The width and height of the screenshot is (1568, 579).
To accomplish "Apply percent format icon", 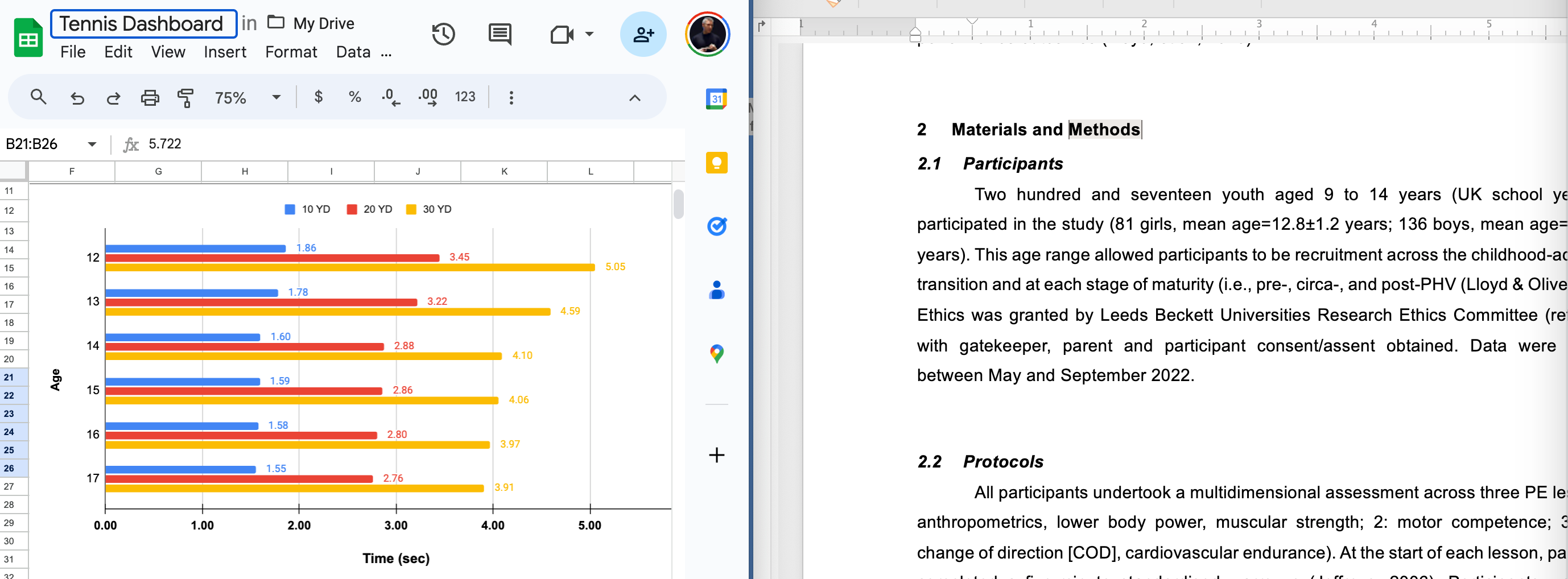I will [355, 97].
